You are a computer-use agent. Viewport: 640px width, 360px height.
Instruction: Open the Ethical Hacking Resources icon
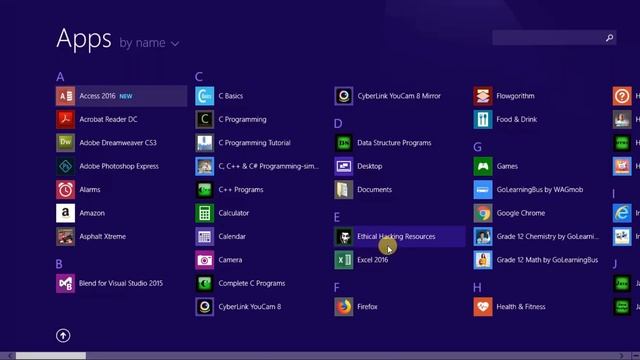click(x=344, y=236)
